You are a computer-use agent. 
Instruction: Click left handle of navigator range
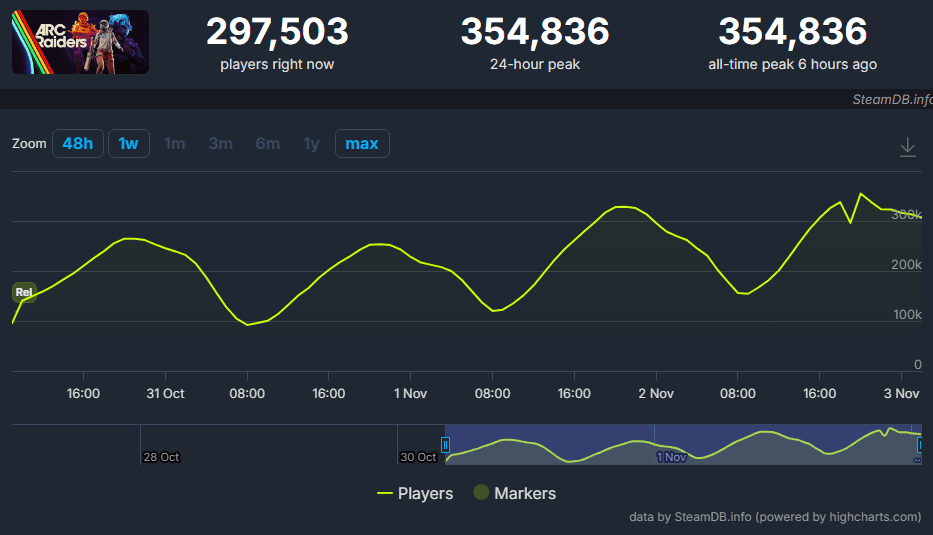click(446, 445)
